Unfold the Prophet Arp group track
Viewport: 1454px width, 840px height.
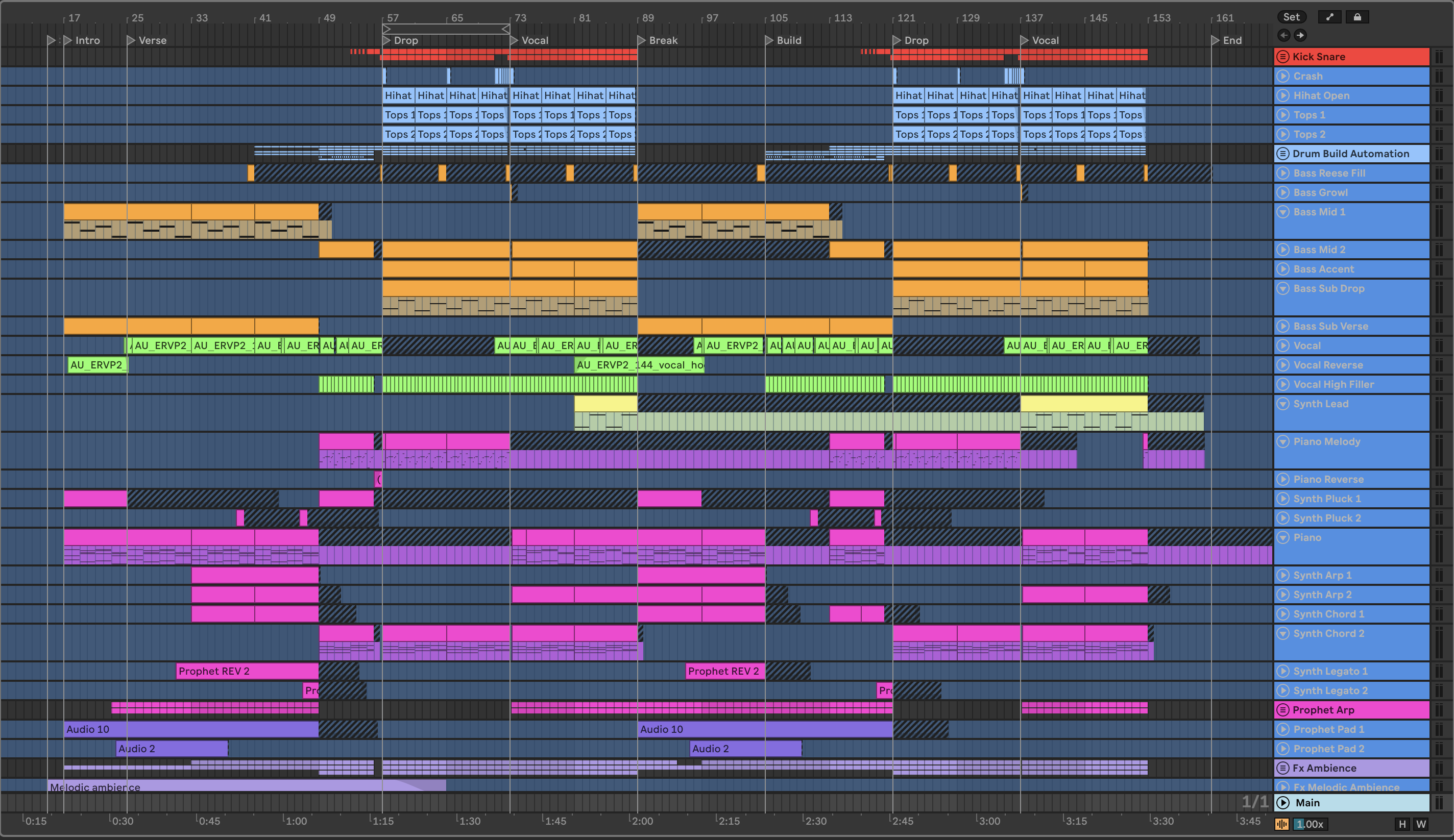[1282, 710]
